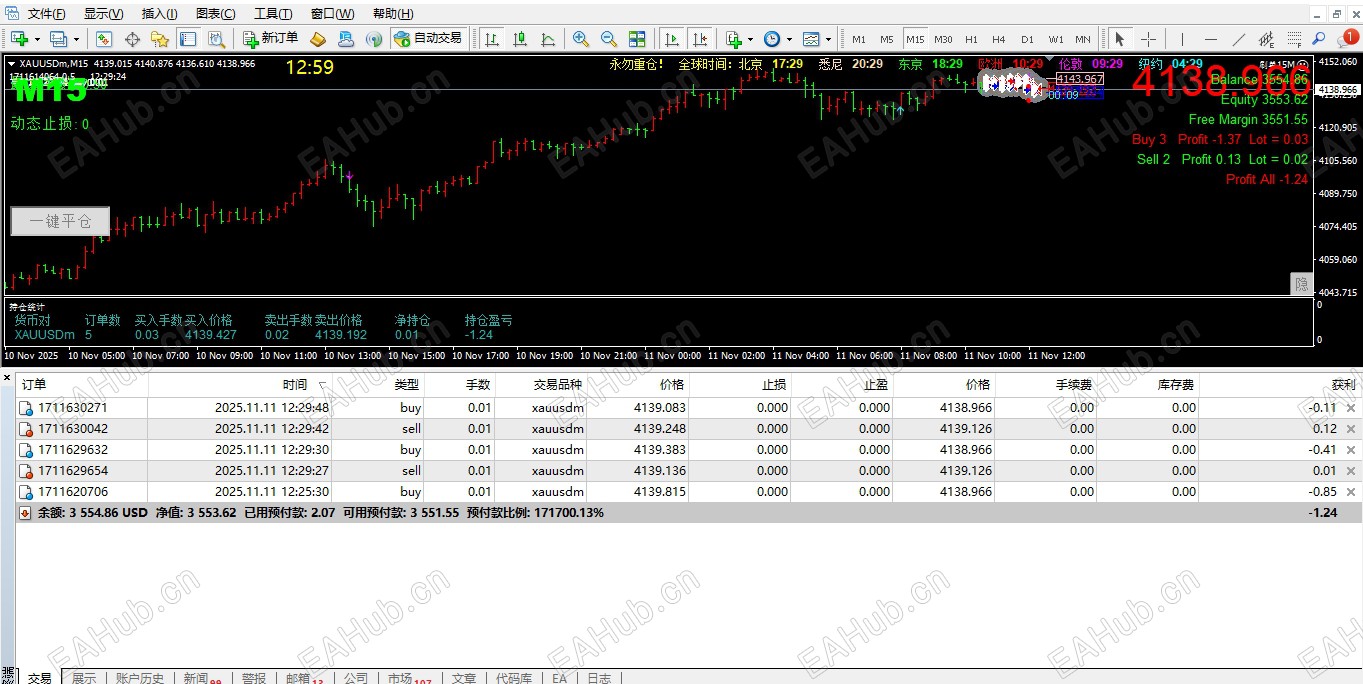Zoom out on the chart

(608, 39)
